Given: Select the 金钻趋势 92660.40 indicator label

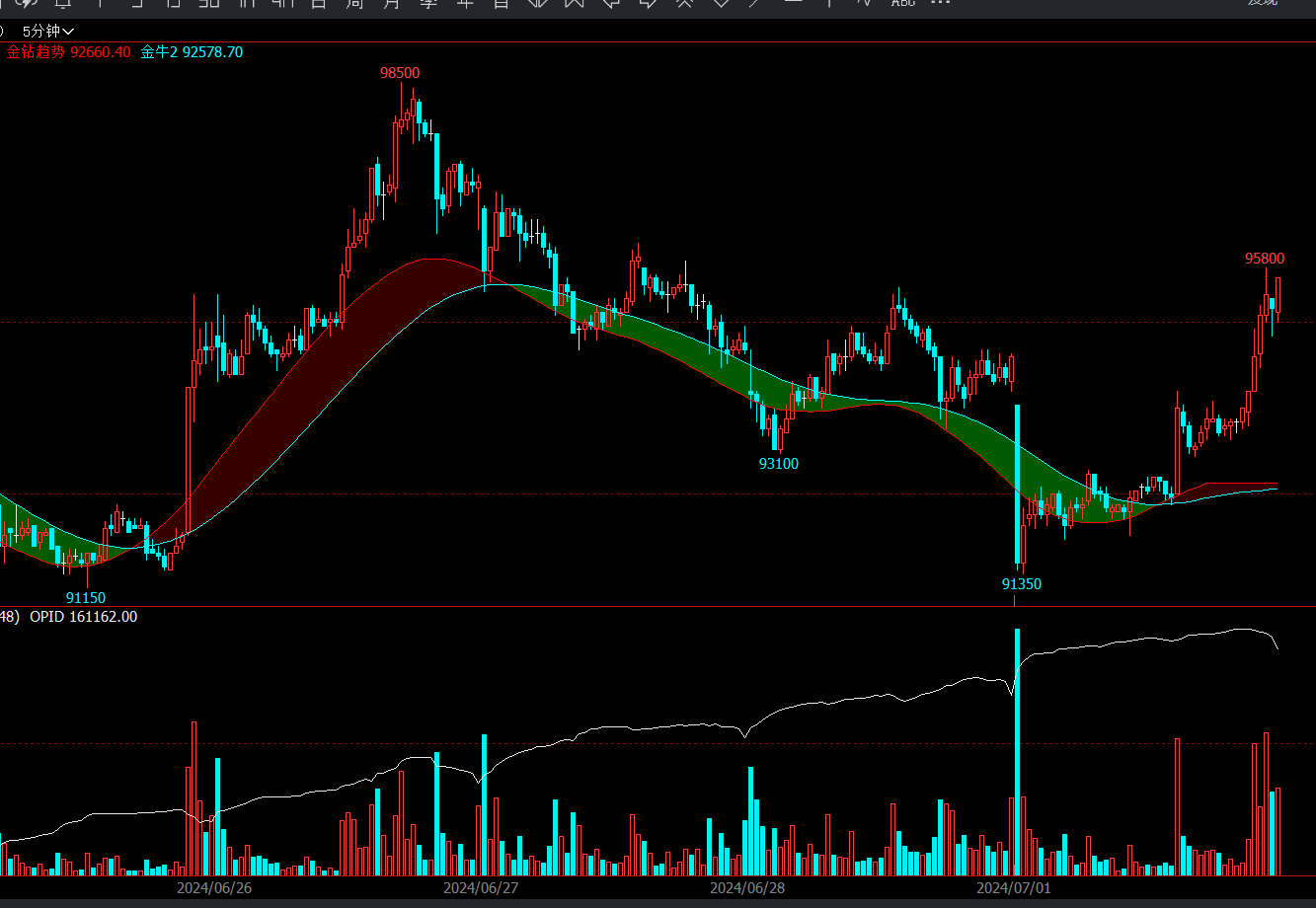Looking at the screenshot, I should pos(68,51).
